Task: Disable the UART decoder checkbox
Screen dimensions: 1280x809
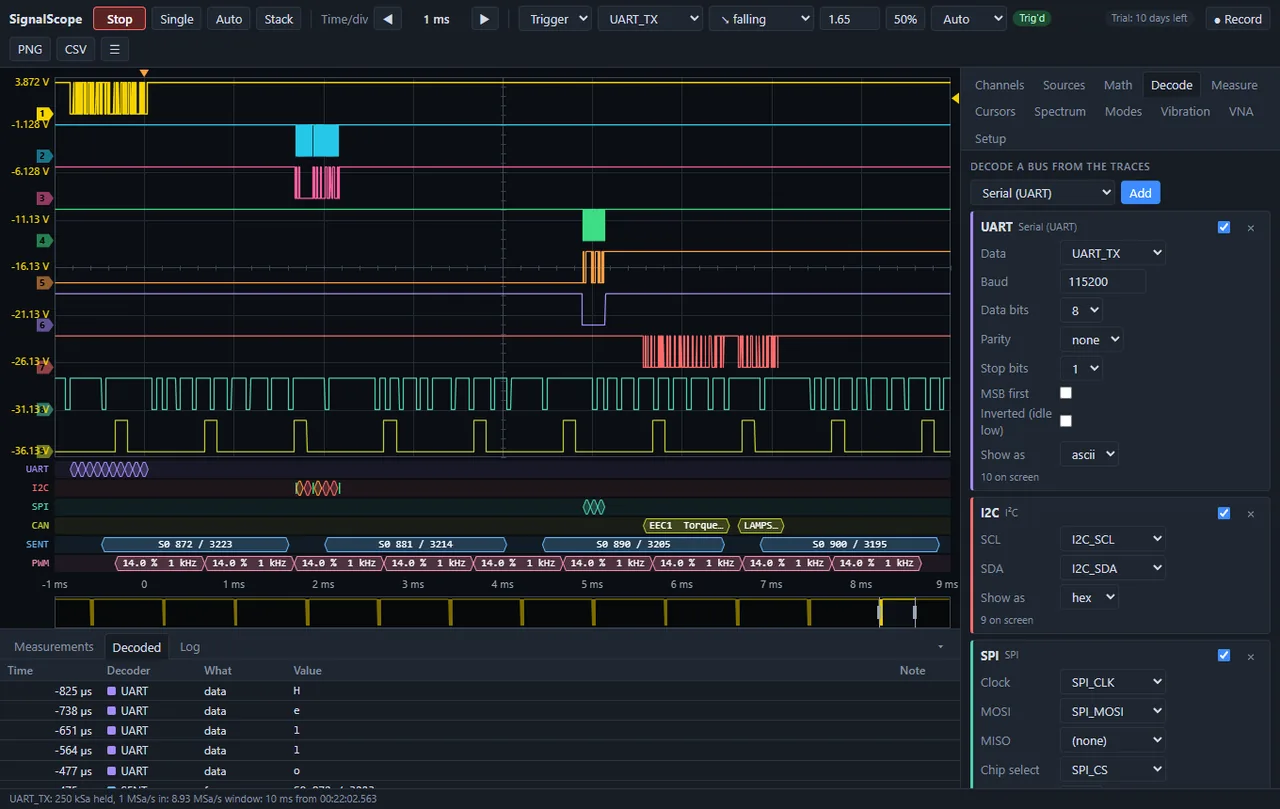Action: (x=1223, y=227)
